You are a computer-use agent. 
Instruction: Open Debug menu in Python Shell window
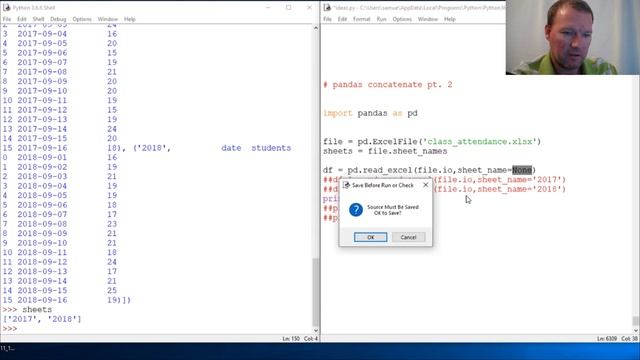(58, 19)
